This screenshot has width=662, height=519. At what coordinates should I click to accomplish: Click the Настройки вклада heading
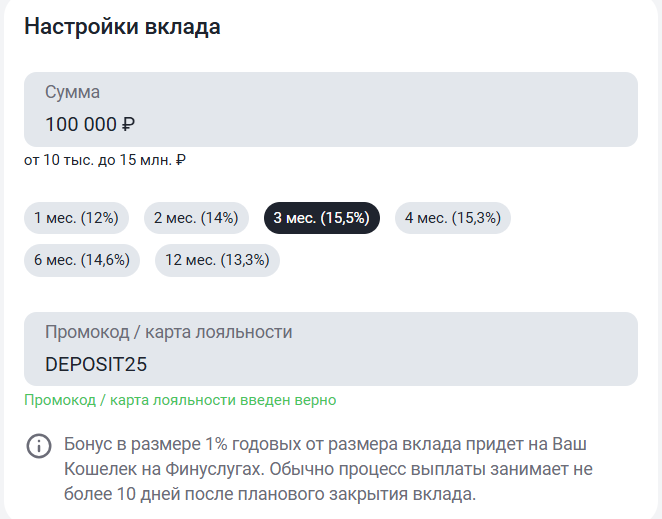click(122, 27)
